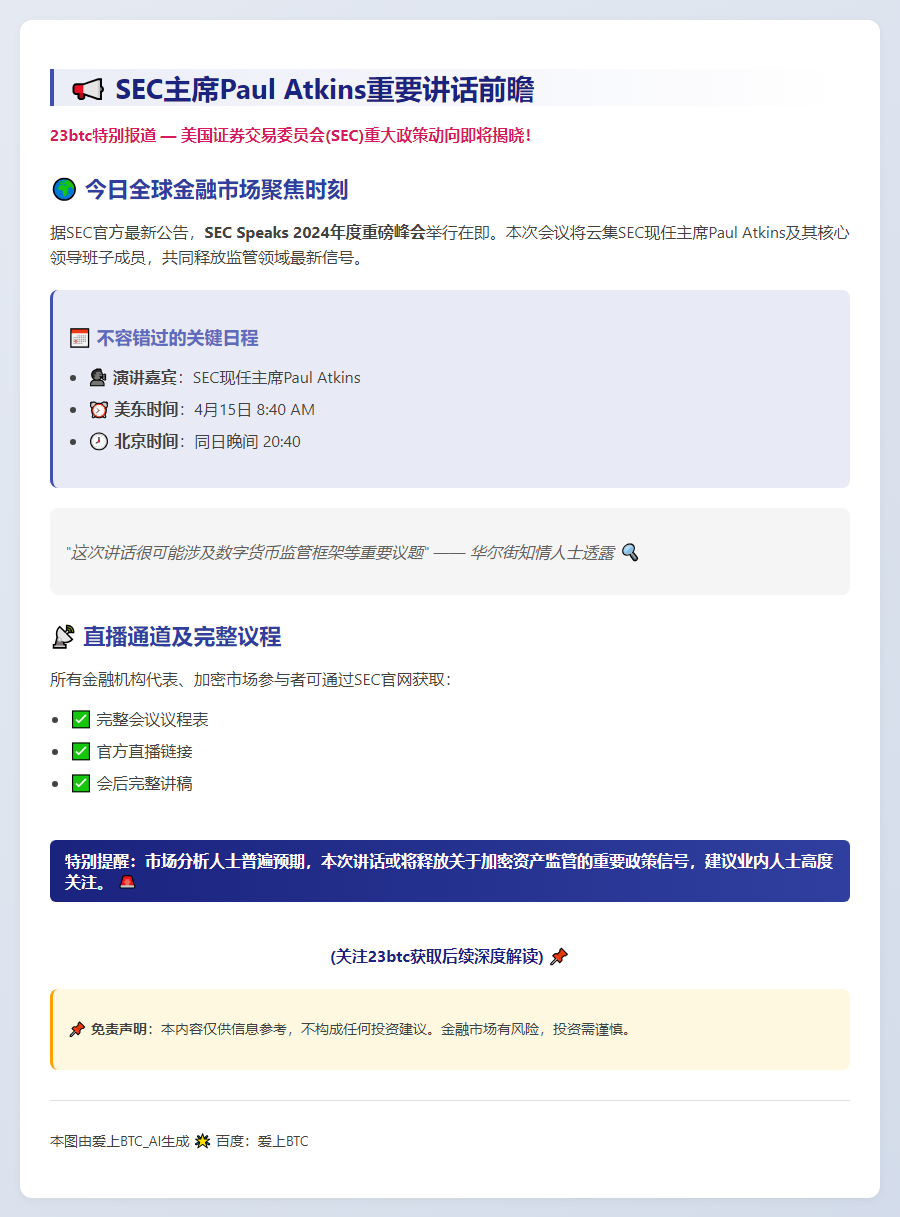Click the time 4月15日 8:40 AM

point(255,410)
